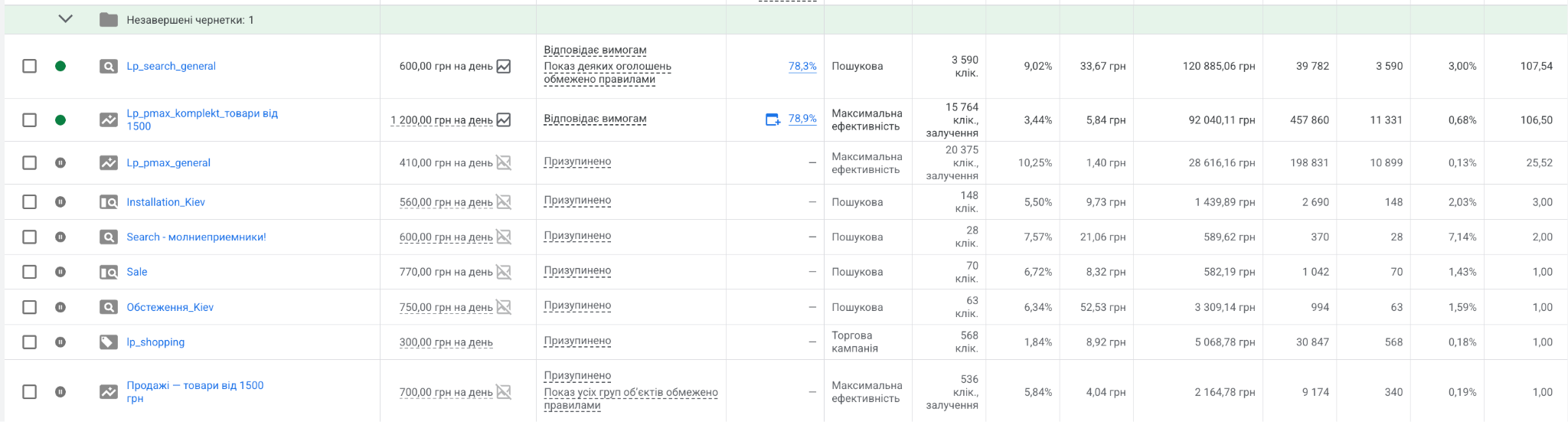Click budget chart icon next to 1 200,00 грн
This screenshot has height=422, width=1568.
(504, 119)
